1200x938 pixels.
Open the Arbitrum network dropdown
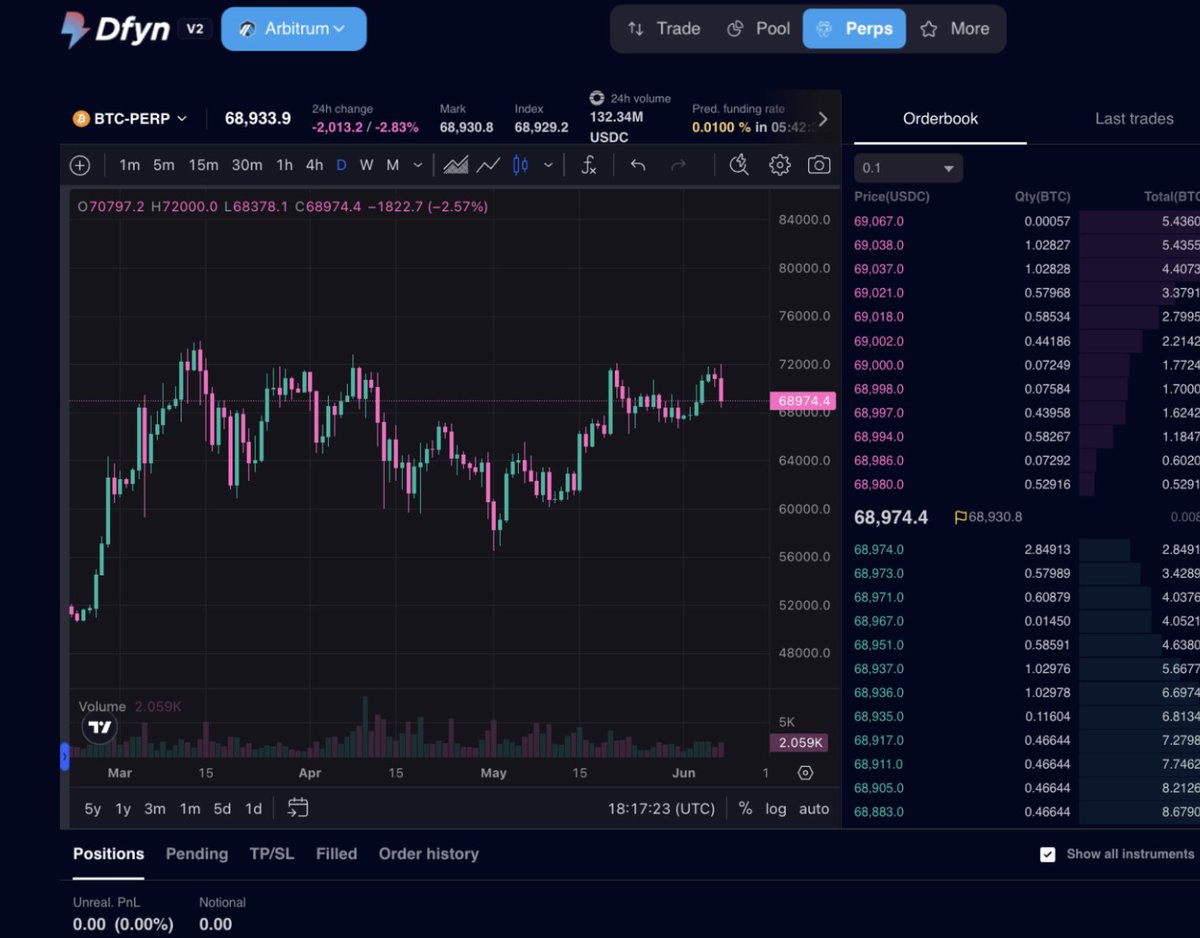coord(294,29)
